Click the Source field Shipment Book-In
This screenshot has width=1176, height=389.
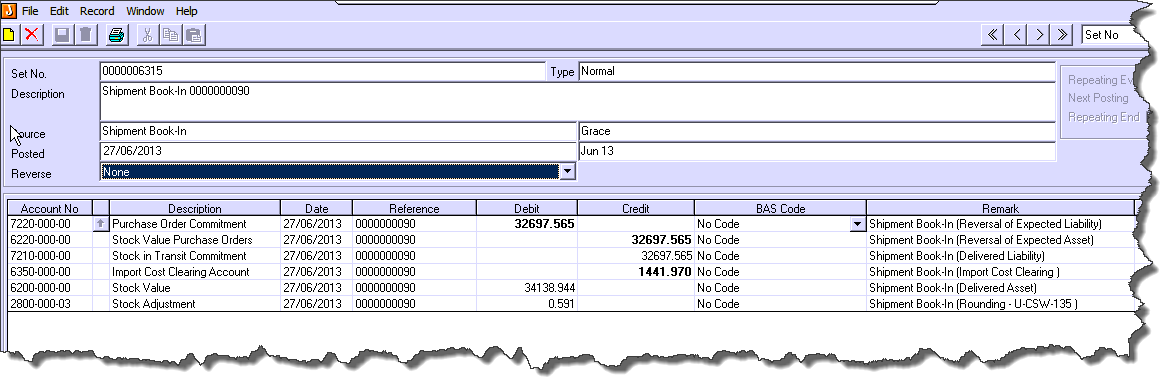point(338,131)
